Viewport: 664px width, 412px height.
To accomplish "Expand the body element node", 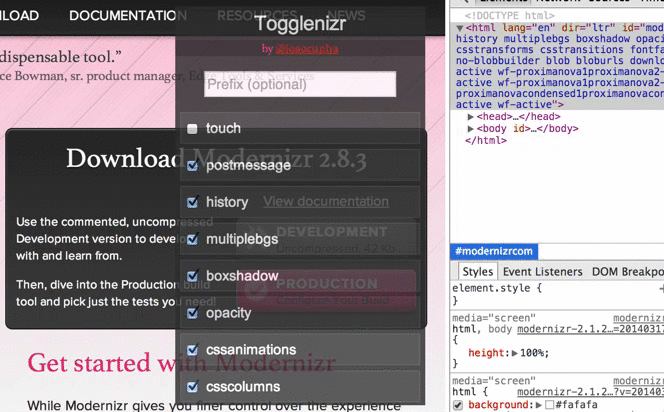I will pyautogui.click(x=470, y=128).
